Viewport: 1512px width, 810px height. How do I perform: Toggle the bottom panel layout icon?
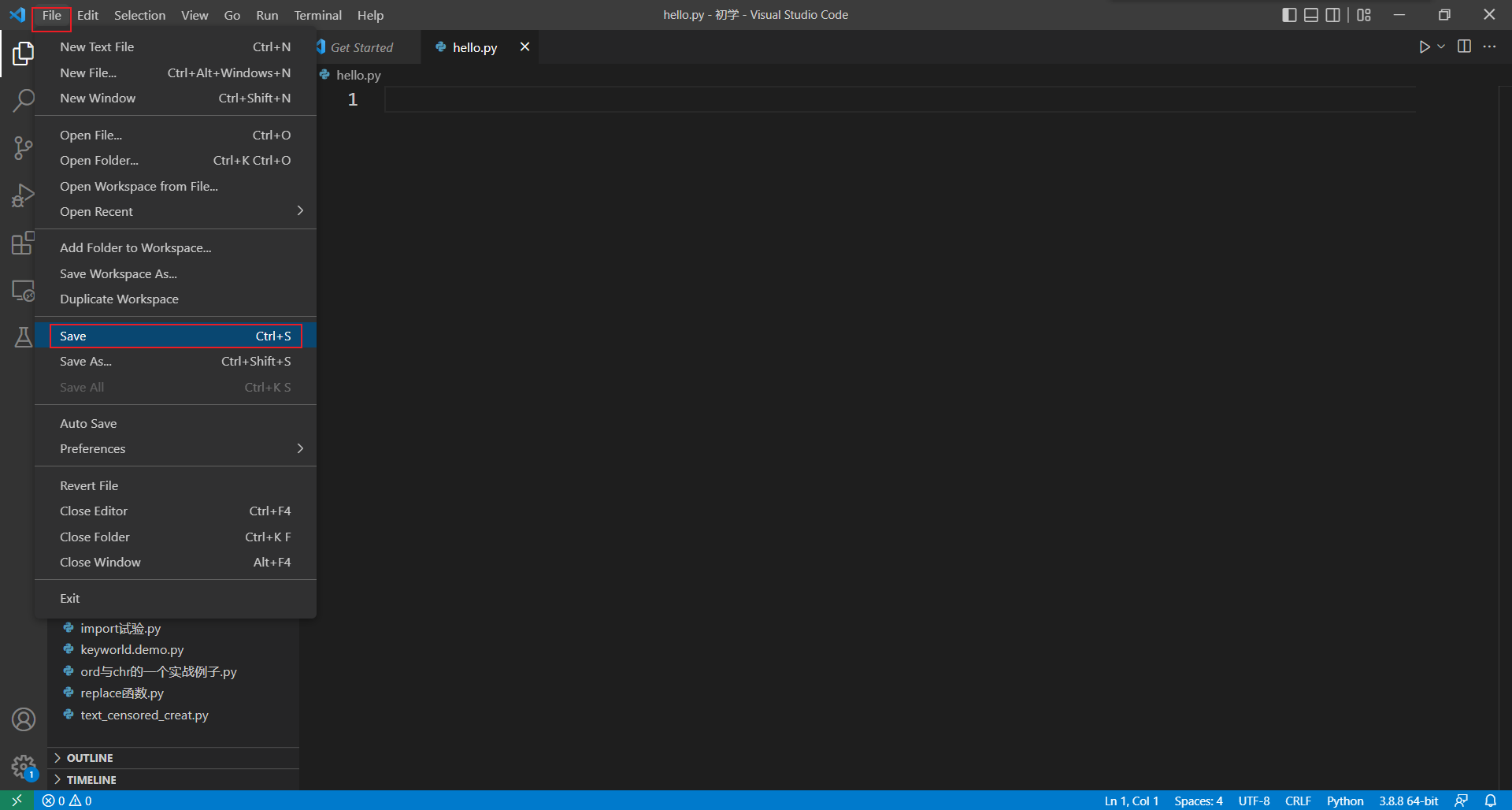tap(1311, 15)
